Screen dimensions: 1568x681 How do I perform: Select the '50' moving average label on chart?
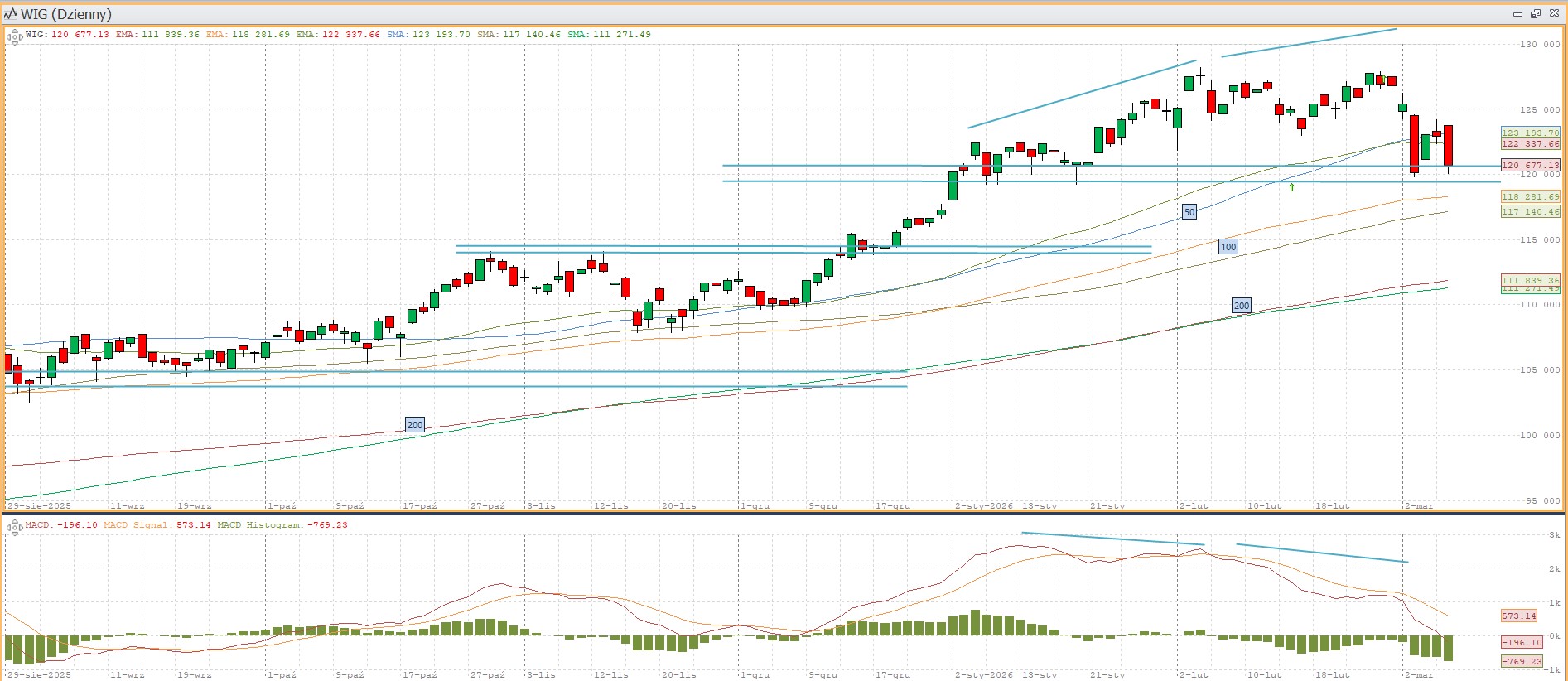tap(1189, 212)
